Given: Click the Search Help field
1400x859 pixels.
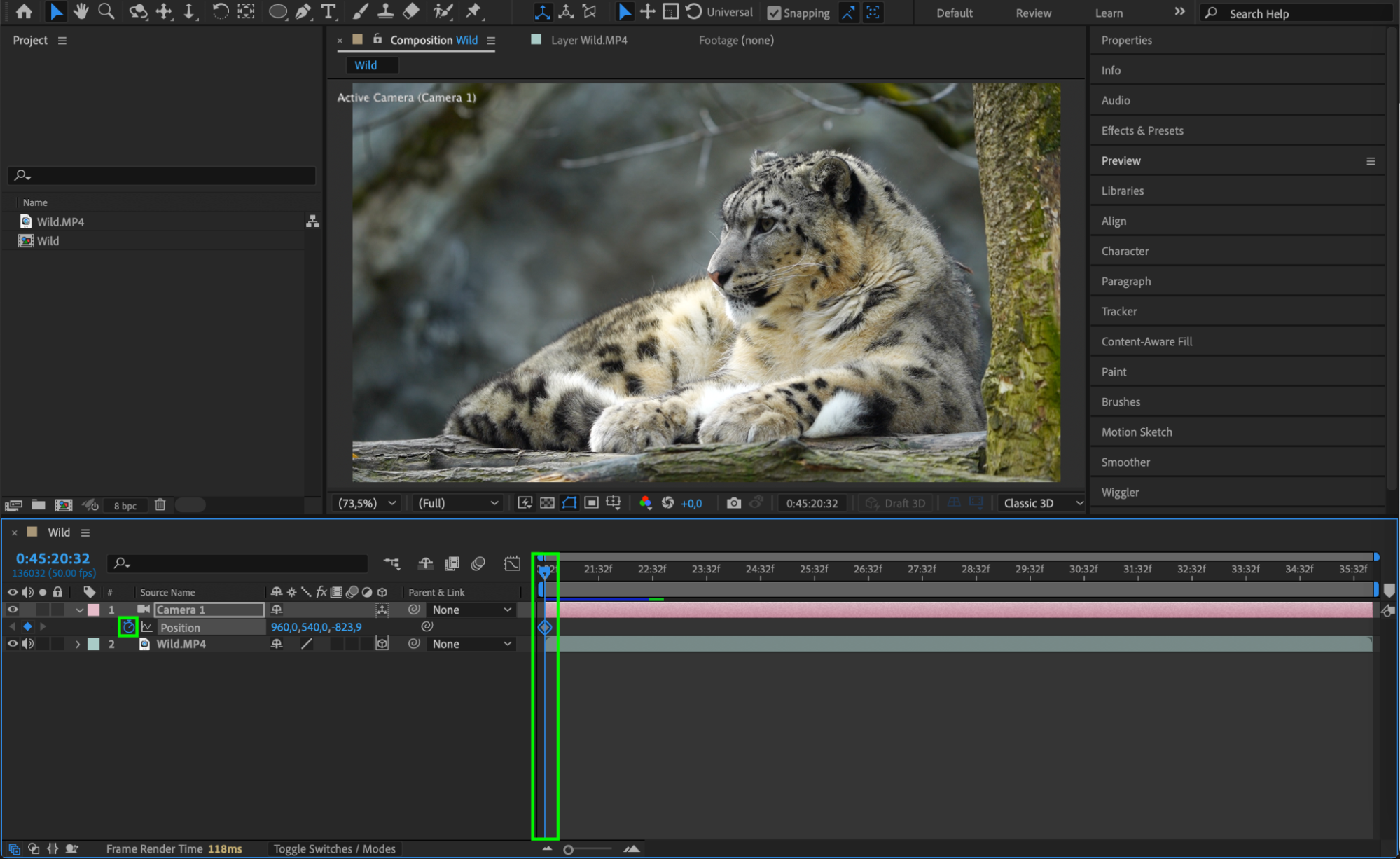Looking at the screenshot, I should point(1296,13).
